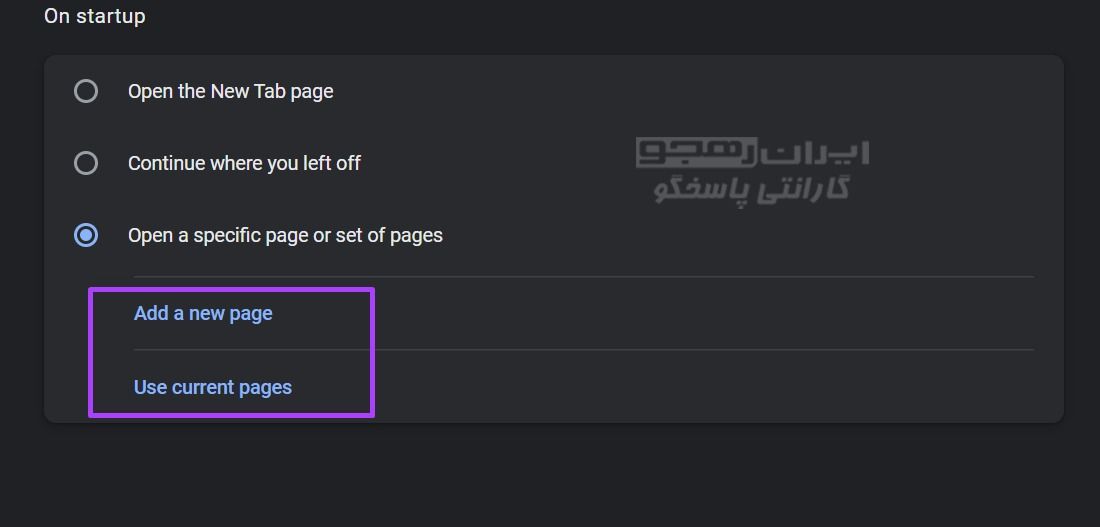
Task: Click the Add a new page link
Action: point(203,313)
